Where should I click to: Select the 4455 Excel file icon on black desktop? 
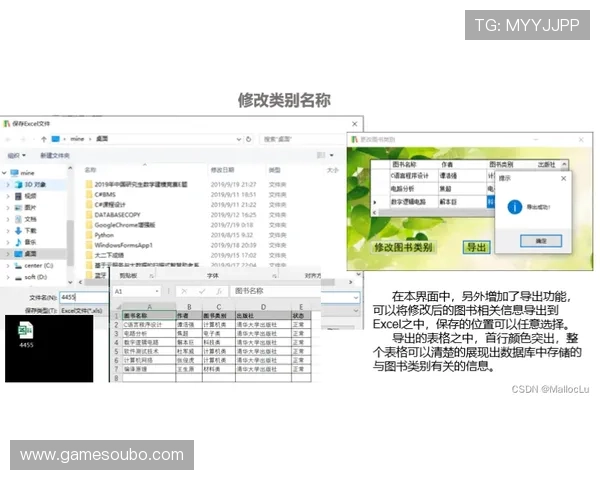(x=26, y=334)
